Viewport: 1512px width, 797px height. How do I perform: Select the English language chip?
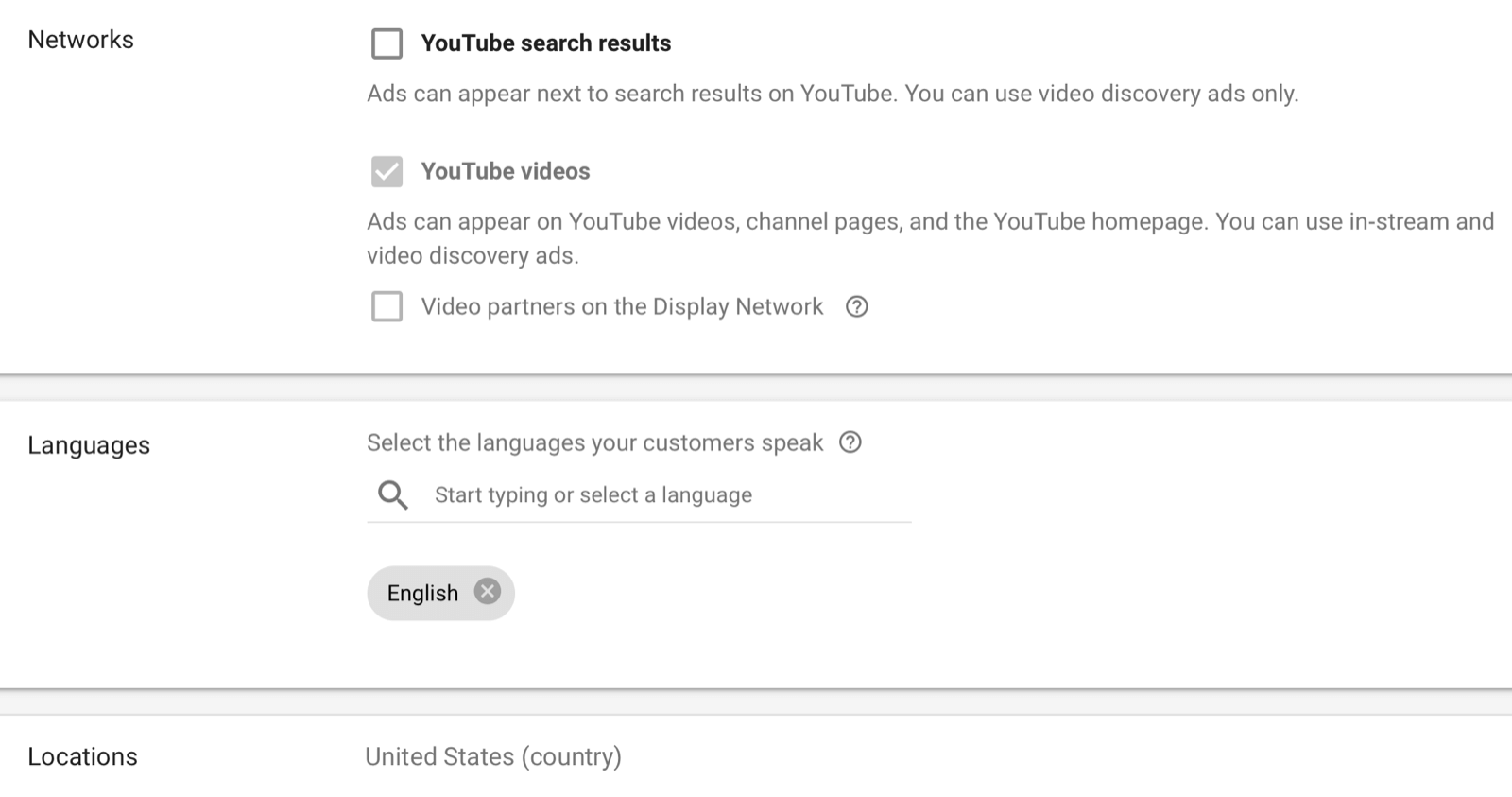[422, 594]
